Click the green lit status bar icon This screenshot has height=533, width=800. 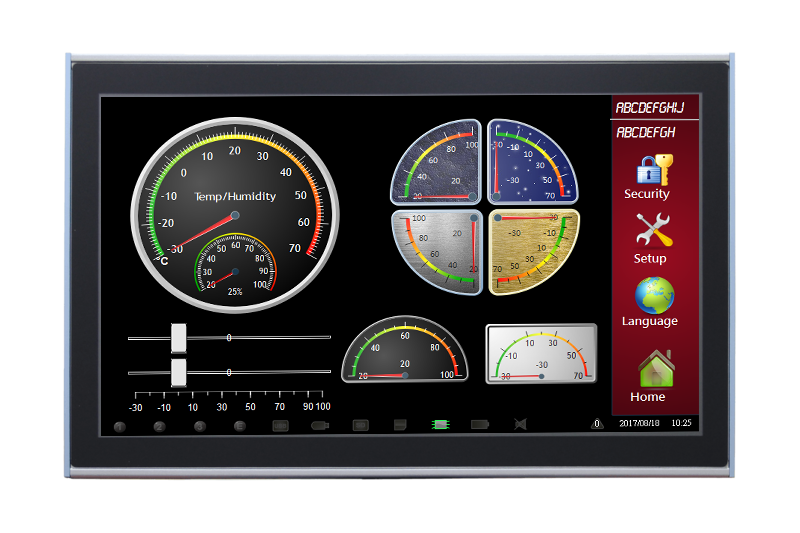(439, 424)
